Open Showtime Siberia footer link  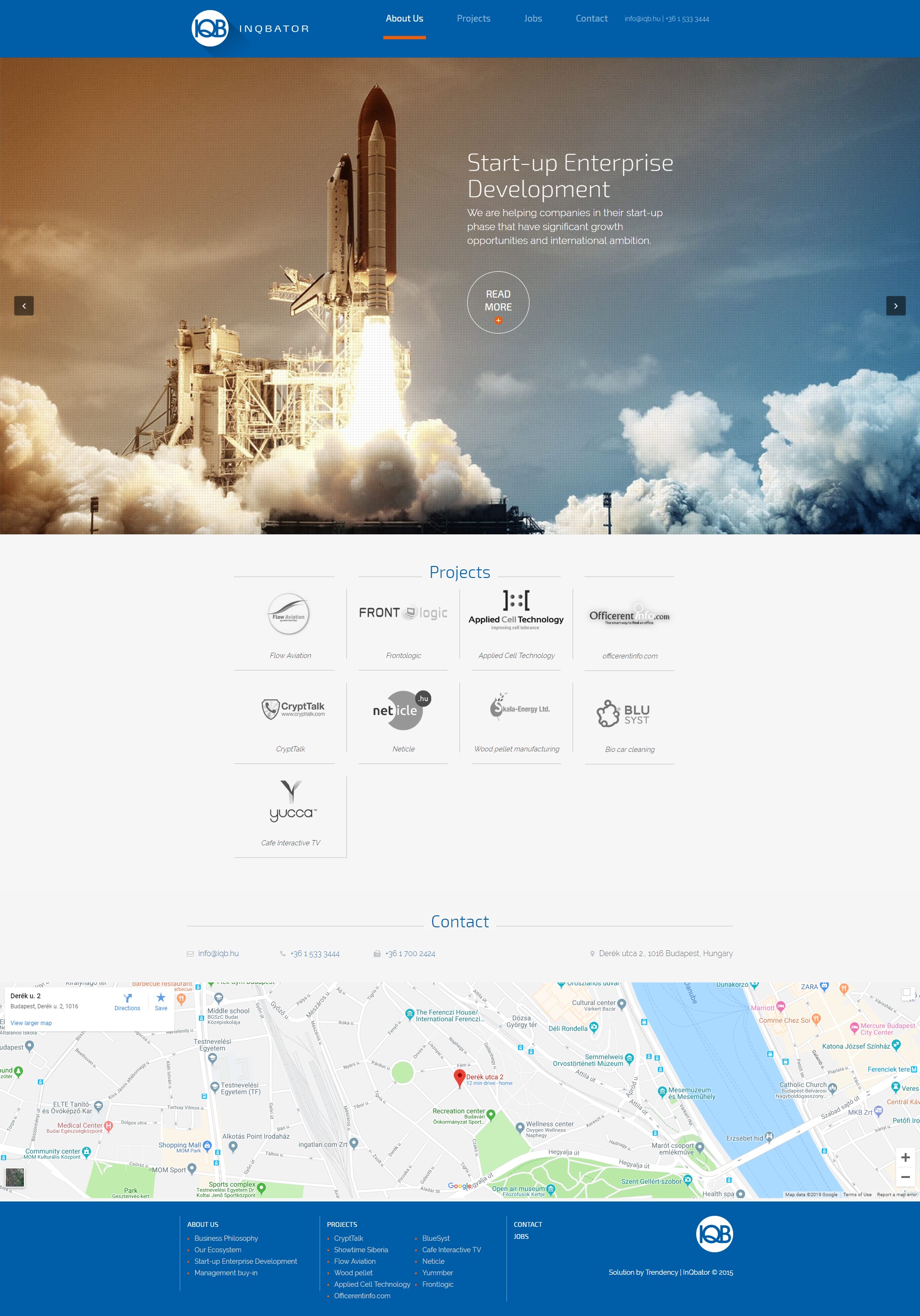click(361, 1249)
